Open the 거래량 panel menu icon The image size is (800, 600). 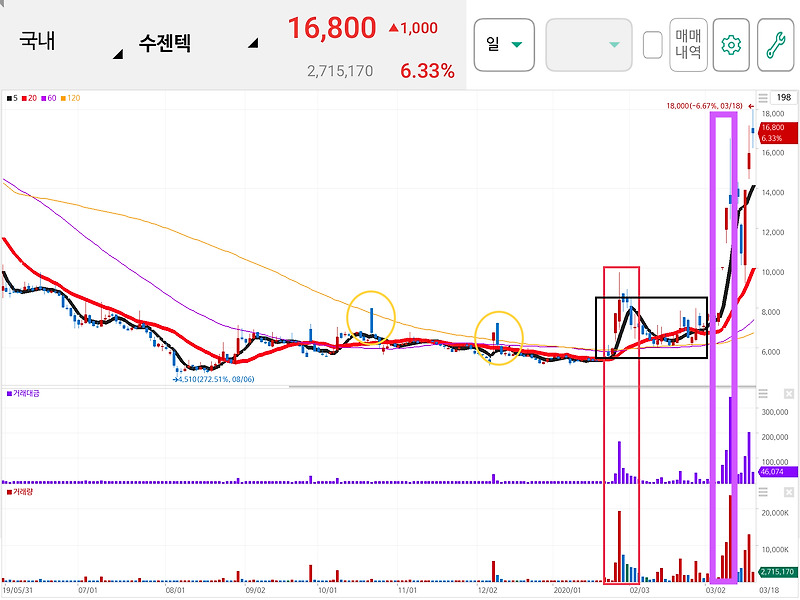click(x=763, y=492)
